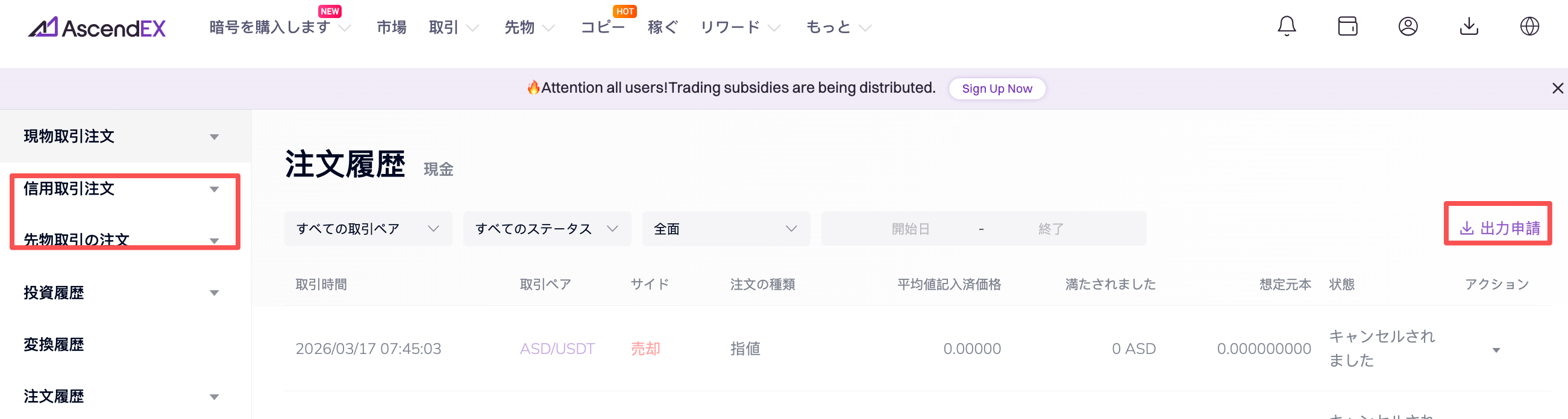Expand the 投資履歴 sidebar section
The height and width of the screenshot is (419, 1568).
(x=121, y=293)
